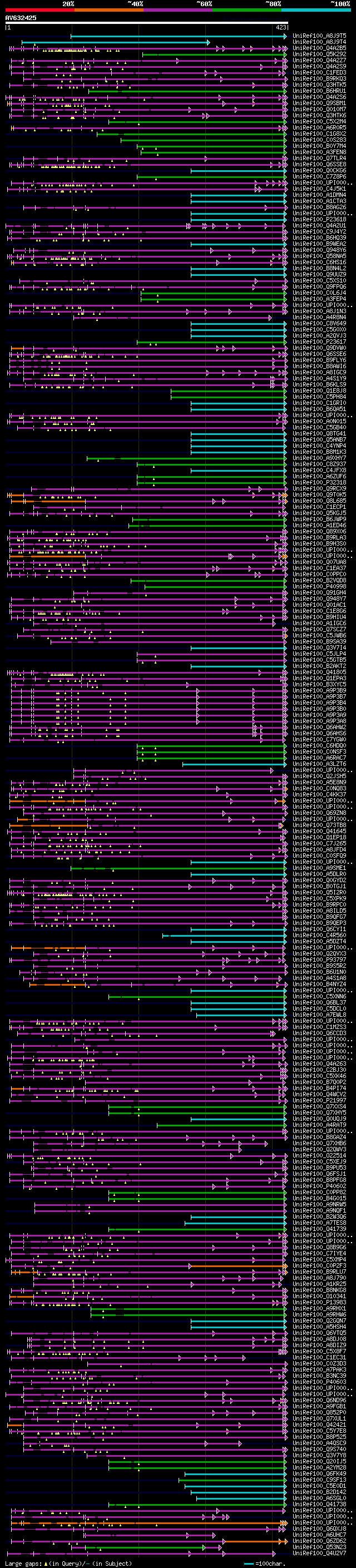Open hit UniRef100_C5XS10
Viewport: 356px width, 1568px height.
(319, 280)
